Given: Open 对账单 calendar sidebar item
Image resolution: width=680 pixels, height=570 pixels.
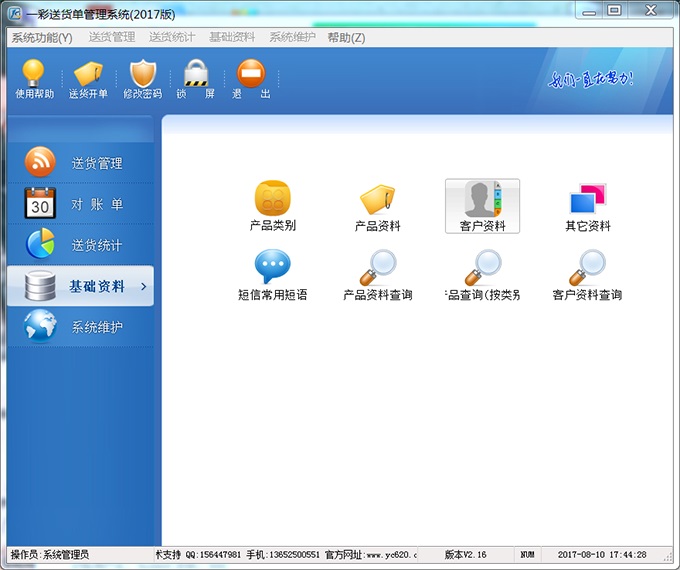Looking at the screenshot, I should (81, 203).
